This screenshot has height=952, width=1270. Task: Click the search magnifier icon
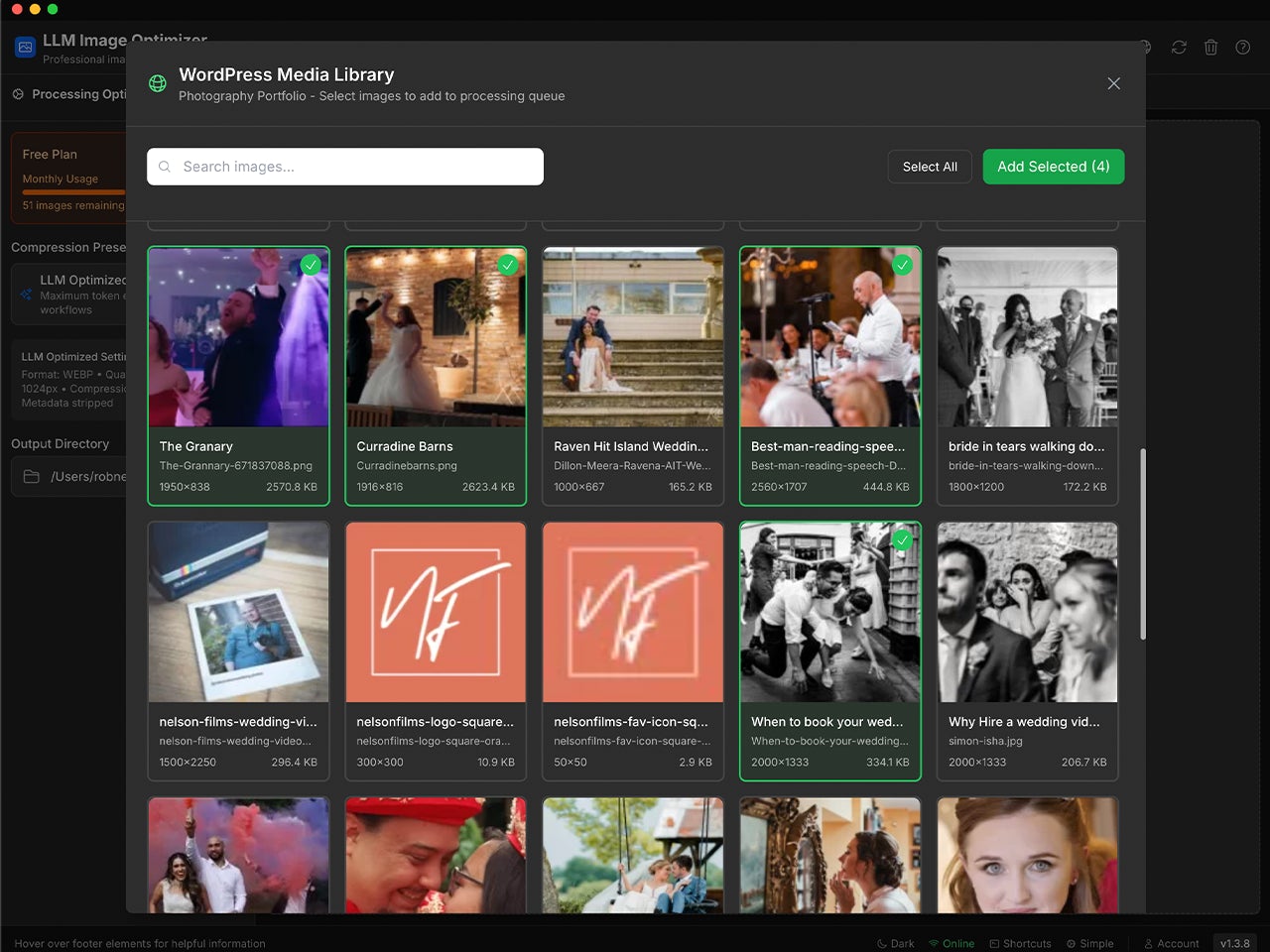[x=165, y=167]
